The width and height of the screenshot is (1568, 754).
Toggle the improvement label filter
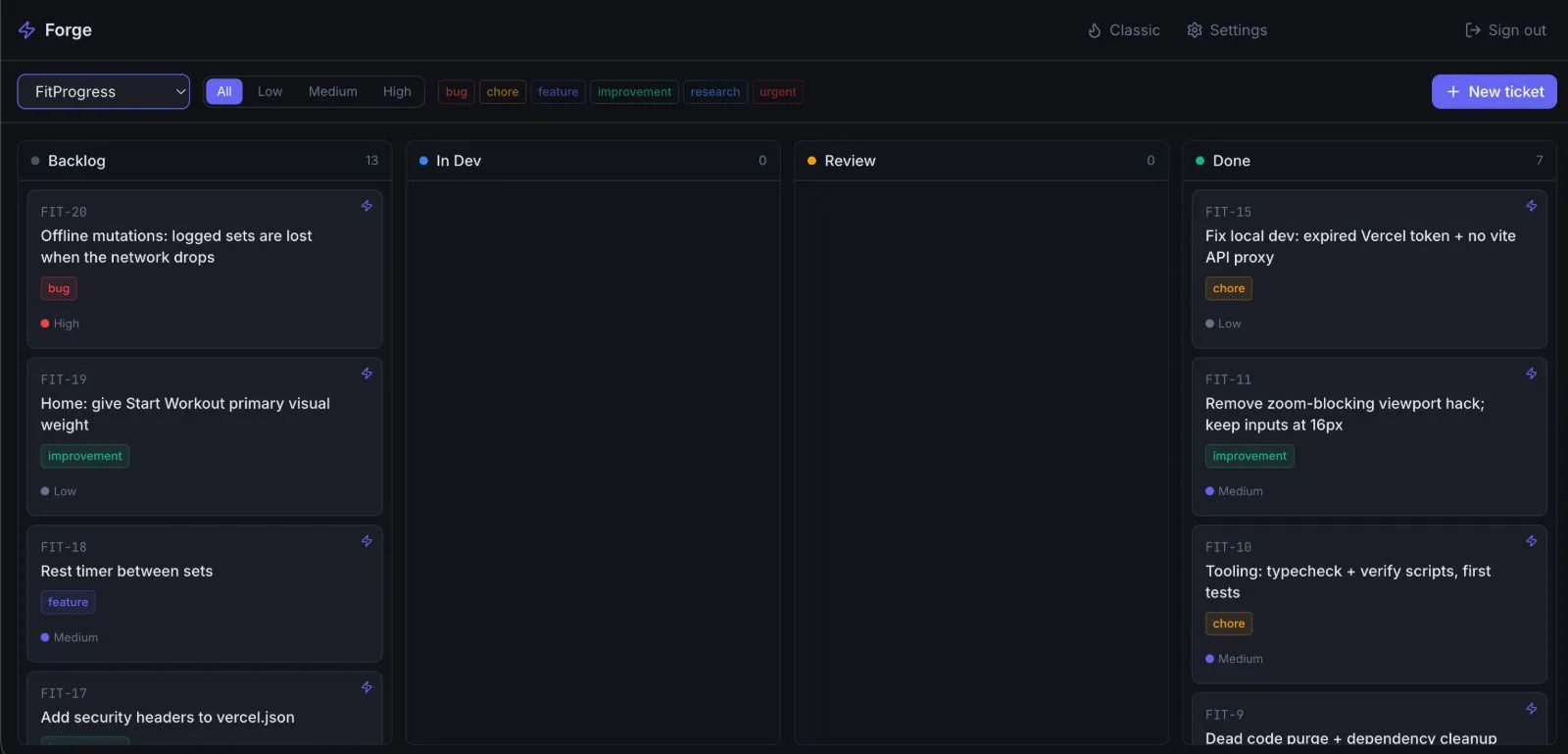point(634,92)
